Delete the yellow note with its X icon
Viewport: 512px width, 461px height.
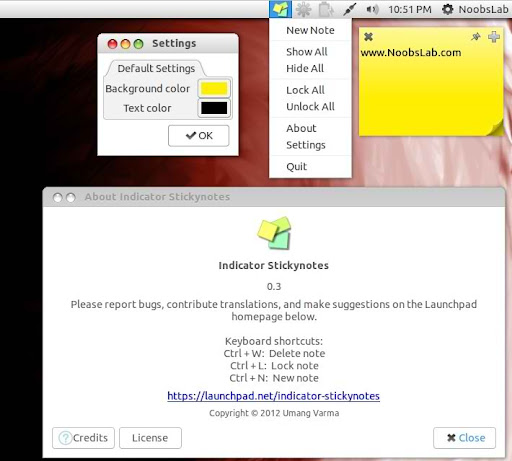(x=368, y=37)
